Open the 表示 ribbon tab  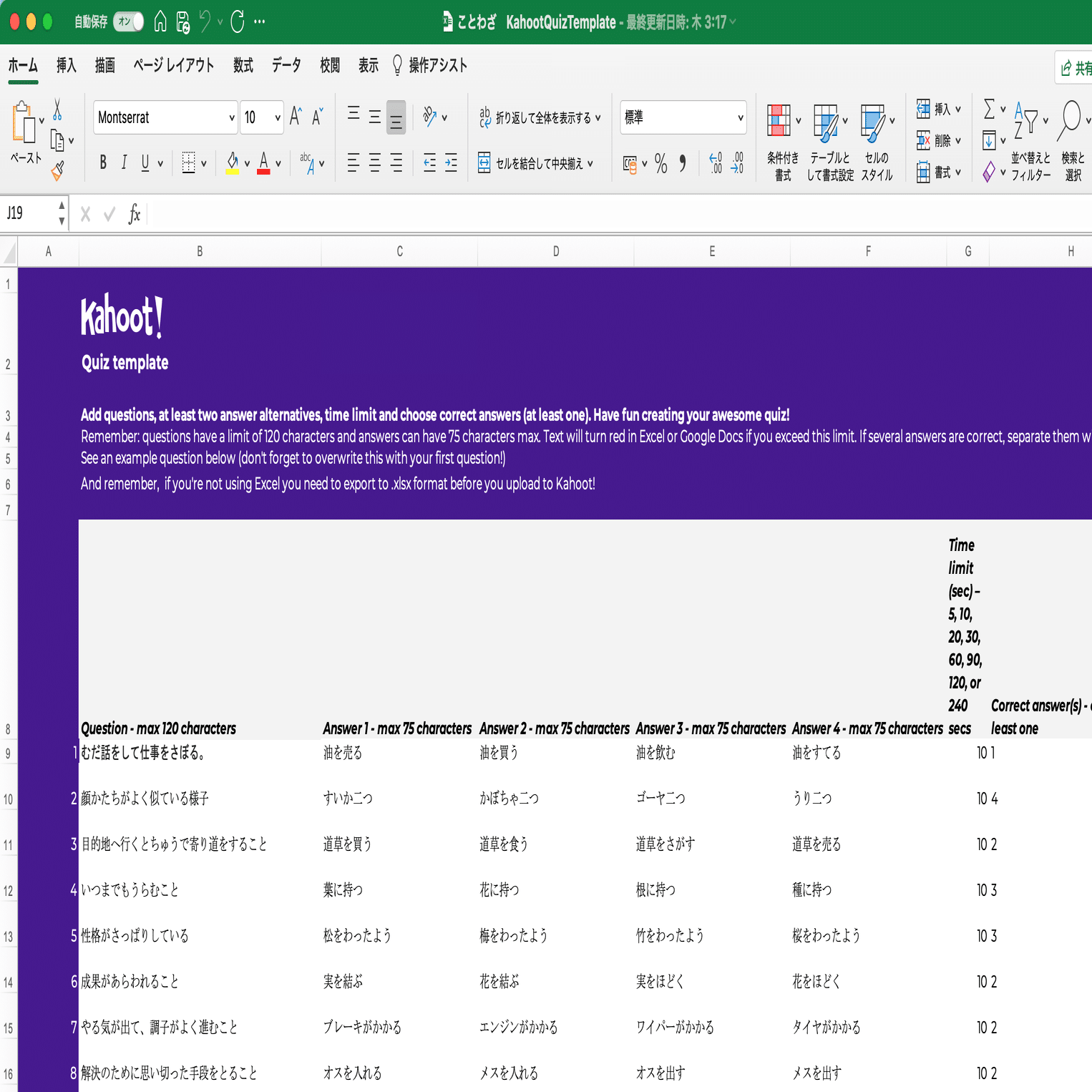pyautogui.click(x=369, y=66)
